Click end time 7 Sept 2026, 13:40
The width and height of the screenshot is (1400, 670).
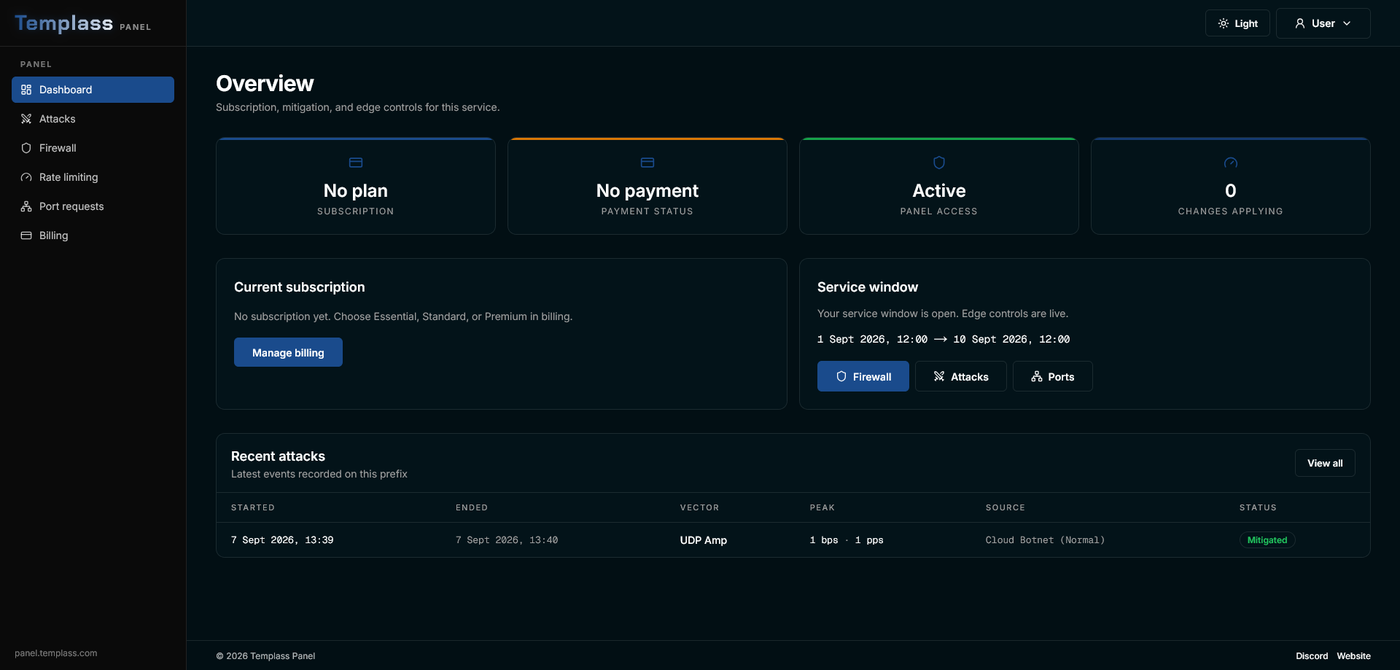(x=507, y=540)
